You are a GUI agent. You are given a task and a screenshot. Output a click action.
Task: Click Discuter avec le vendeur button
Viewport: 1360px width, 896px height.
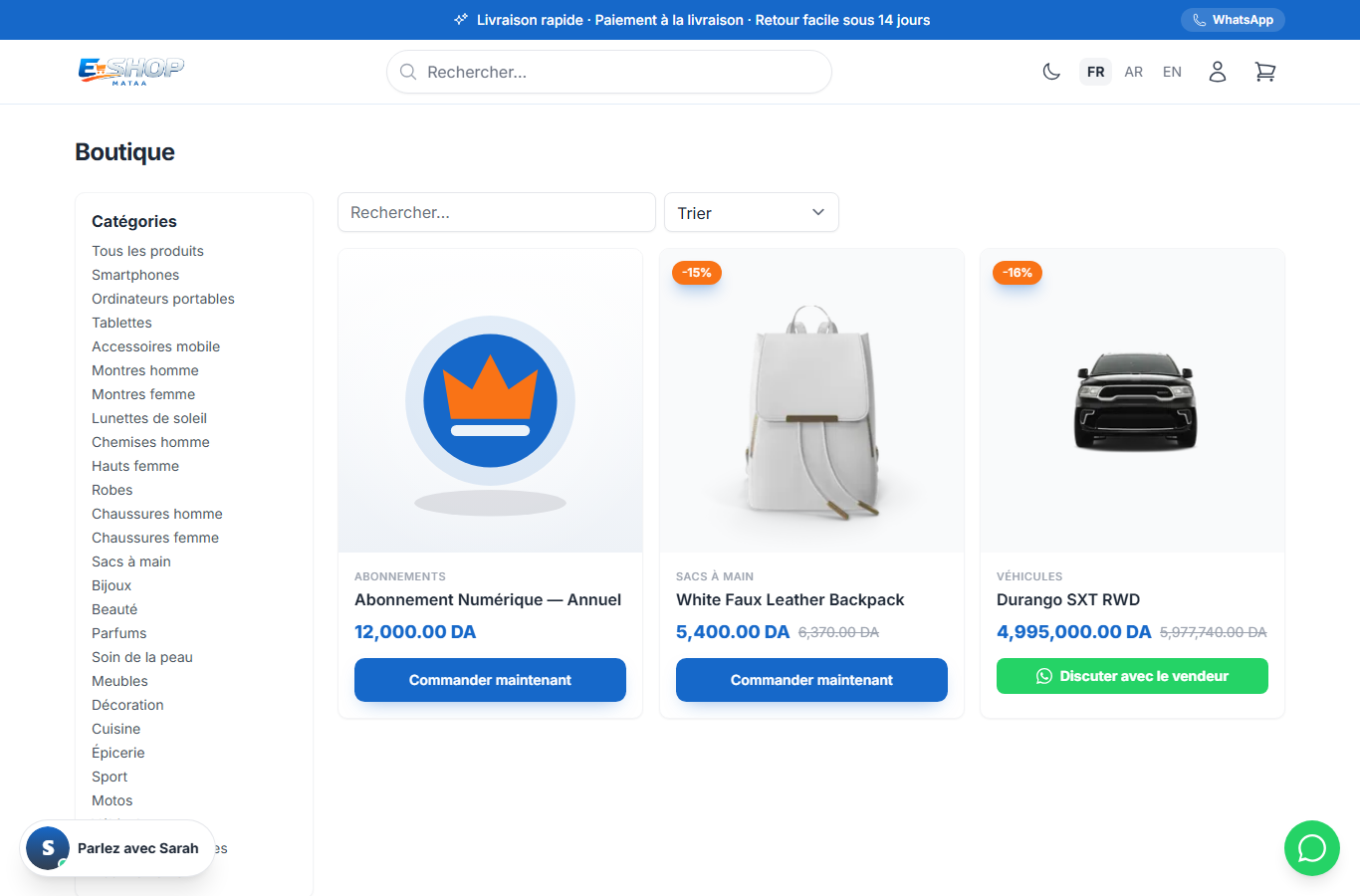tap(1132, 676)
